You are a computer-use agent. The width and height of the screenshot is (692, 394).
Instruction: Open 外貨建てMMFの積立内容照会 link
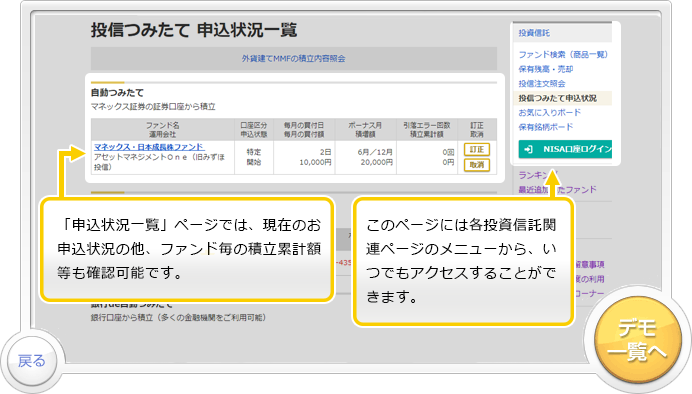[293, 58]
